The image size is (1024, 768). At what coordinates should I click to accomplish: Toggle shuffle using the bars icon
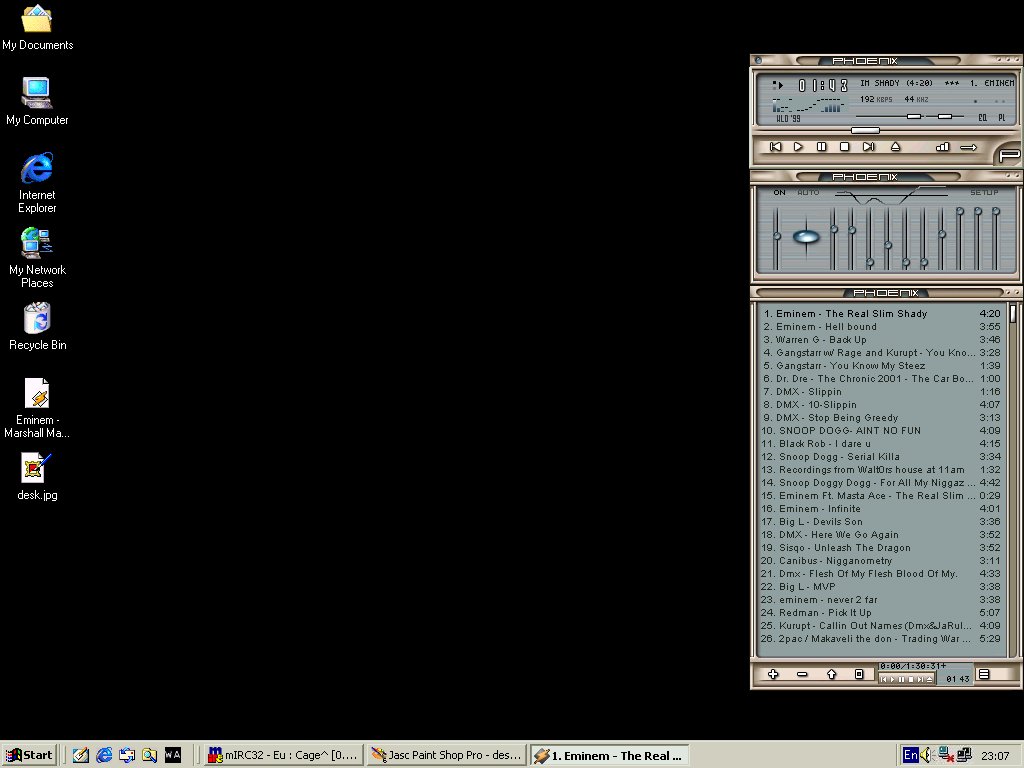pyautogui.click(x=942, y=147)
